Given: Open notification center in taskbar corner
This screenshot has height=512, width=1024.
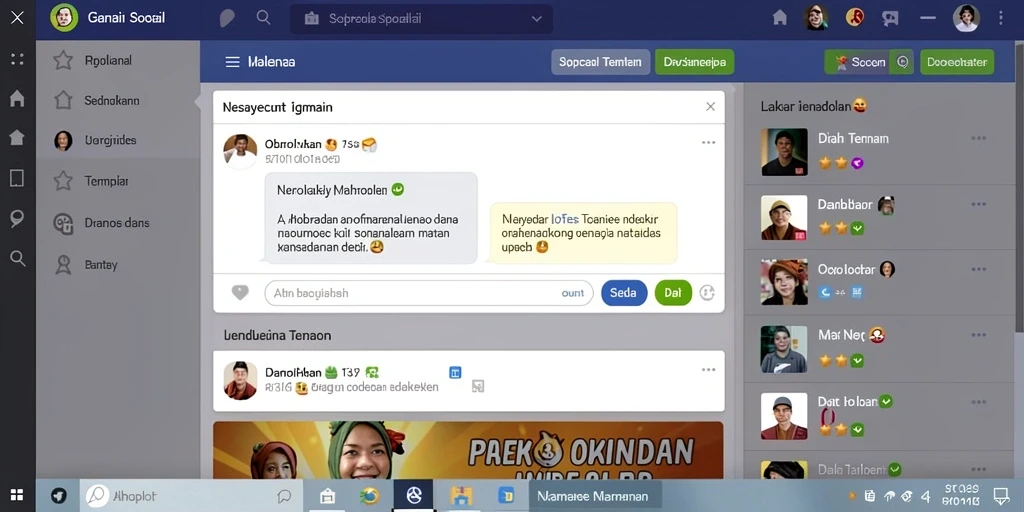Looking at the screenshot, I should [1000, 496].
